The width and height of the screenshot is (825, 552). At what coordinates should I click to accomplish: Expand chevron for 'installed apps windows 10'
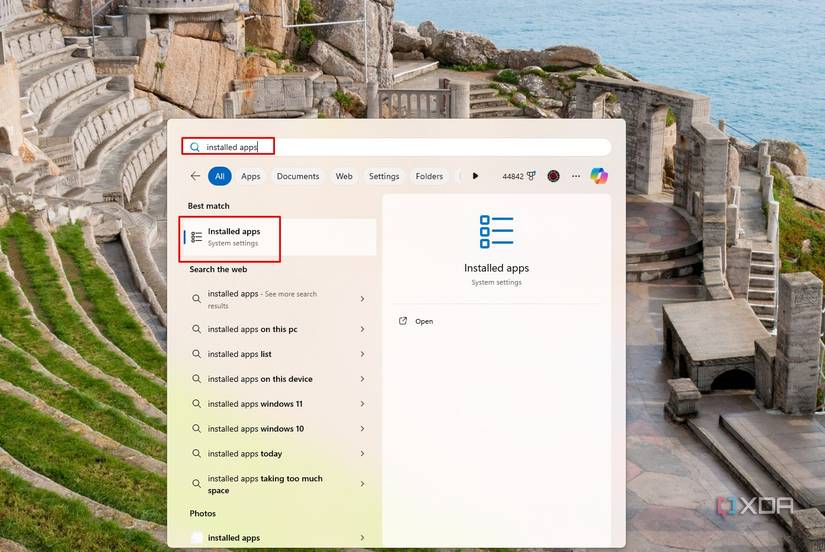coord(363,429)
